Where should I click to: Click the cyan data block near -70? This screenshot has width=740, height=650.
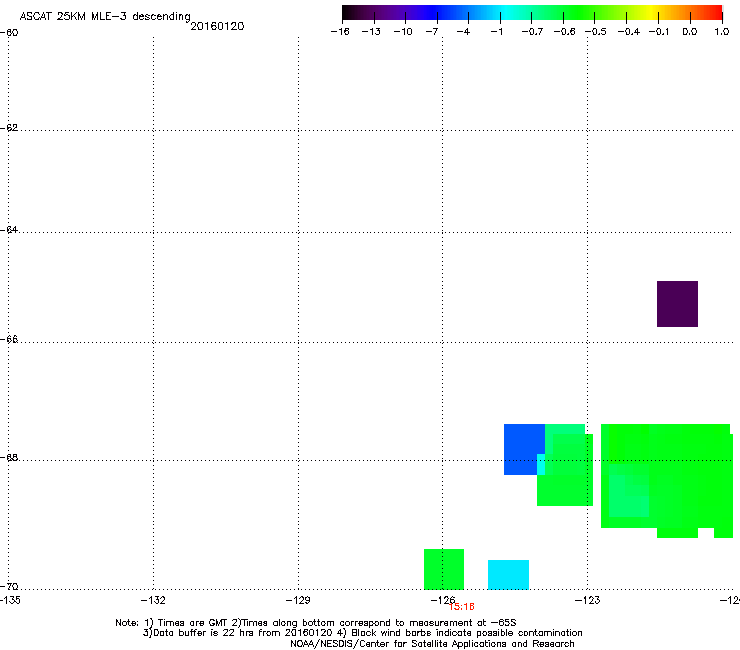tap(508, 574)
